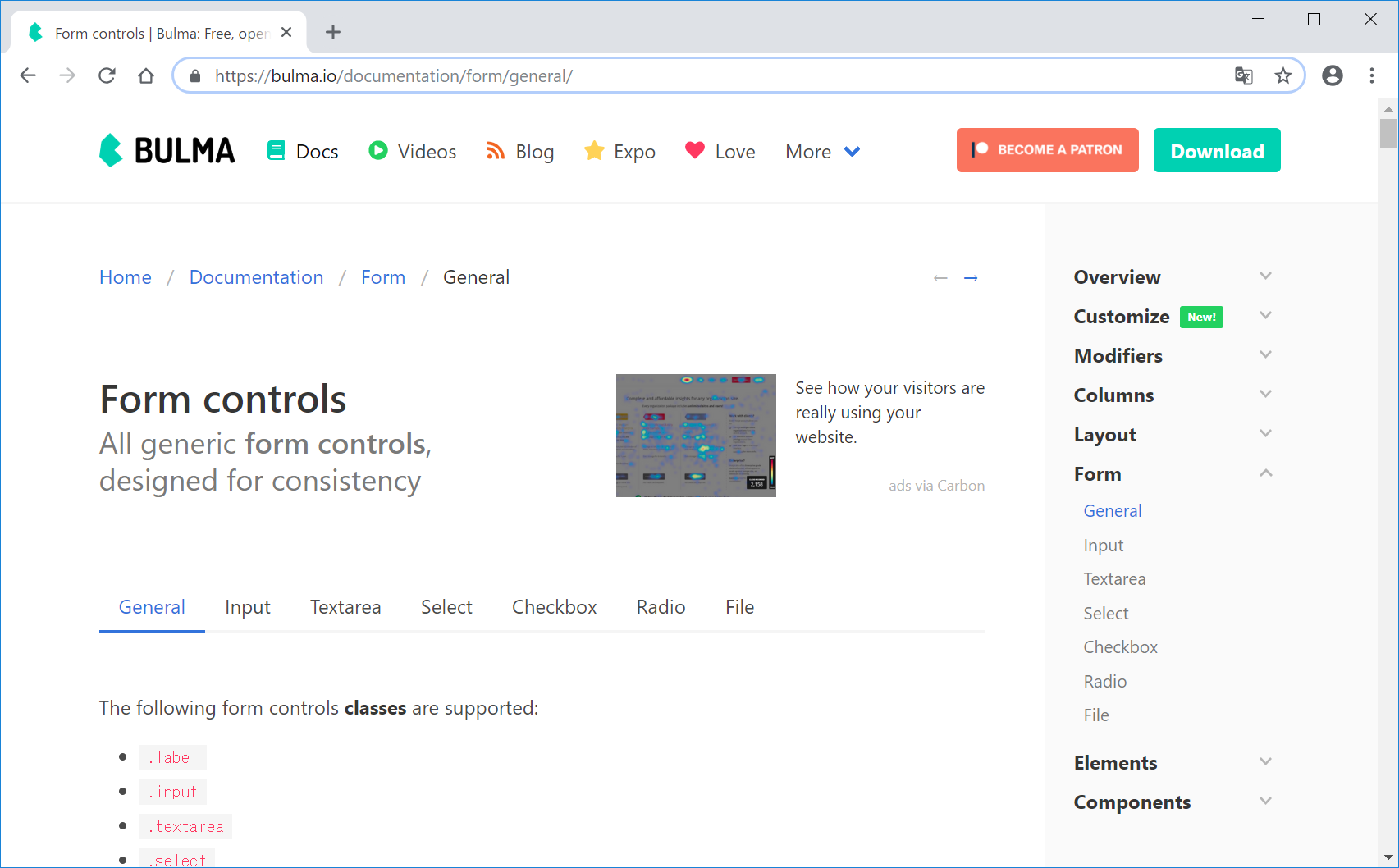Switch to the Checkbox tab
The image size is (1399, 868).
point(554,607)
